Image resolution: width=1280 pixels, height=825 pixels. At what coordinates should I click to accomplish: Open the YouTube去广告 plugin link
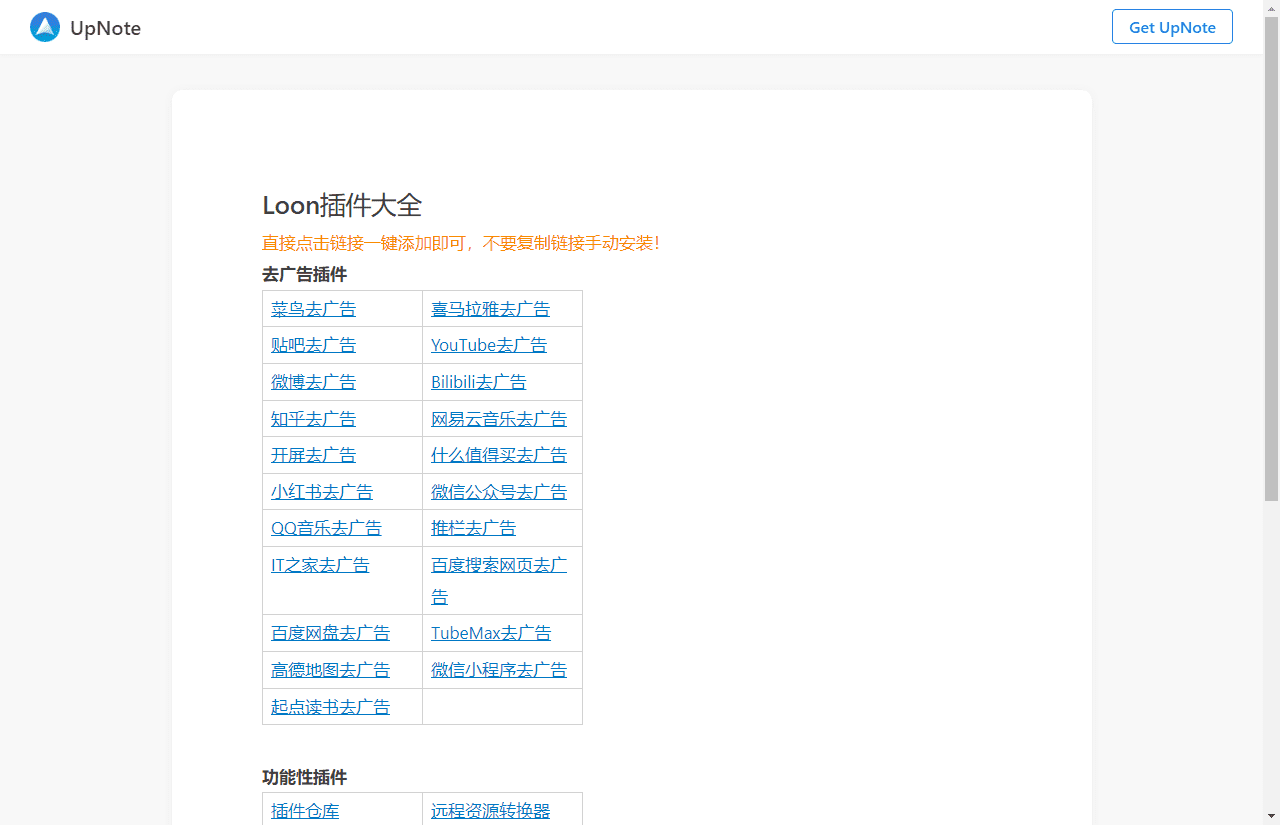[x=488, y=345]
